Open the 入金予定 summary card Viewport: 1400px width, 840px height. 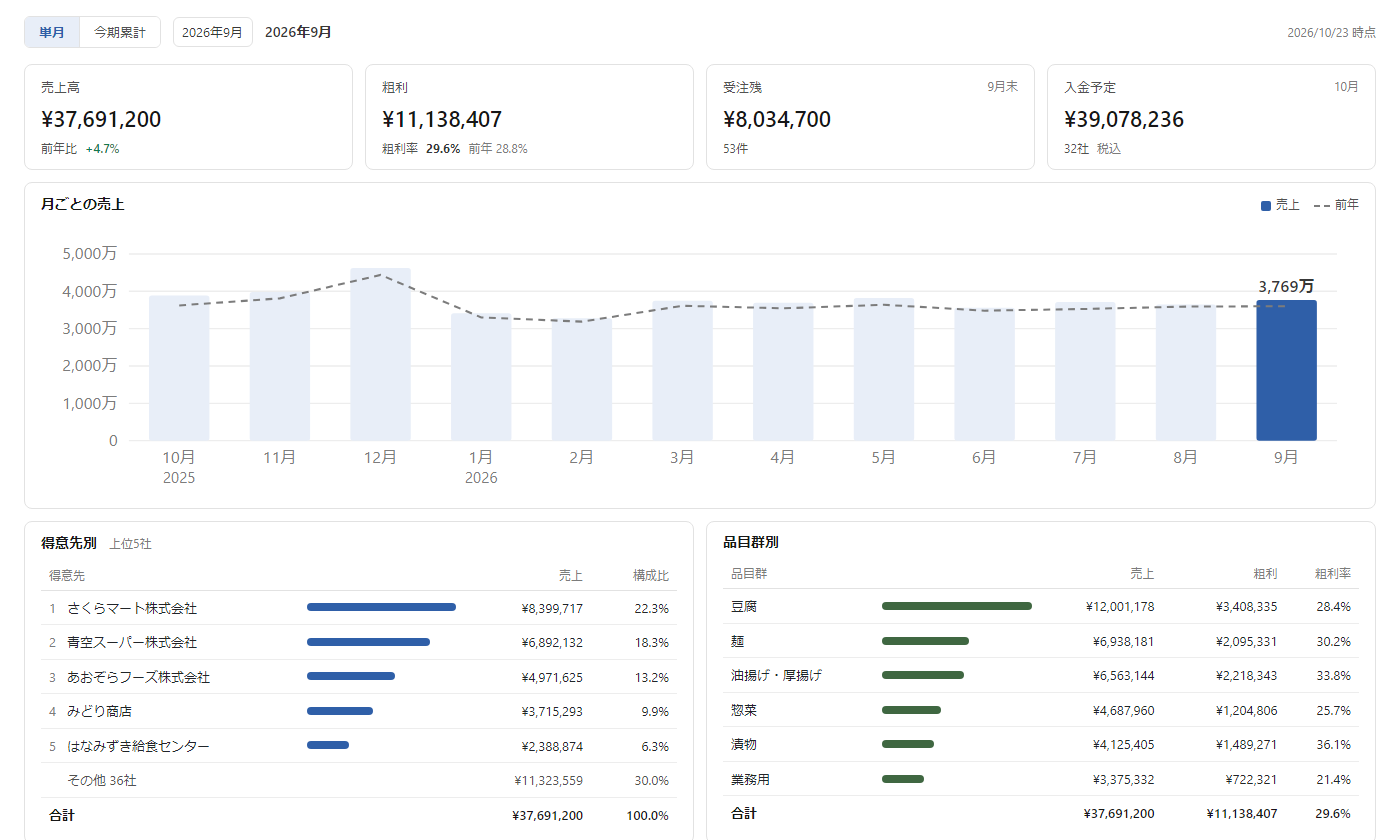[x=1211, y=117]
